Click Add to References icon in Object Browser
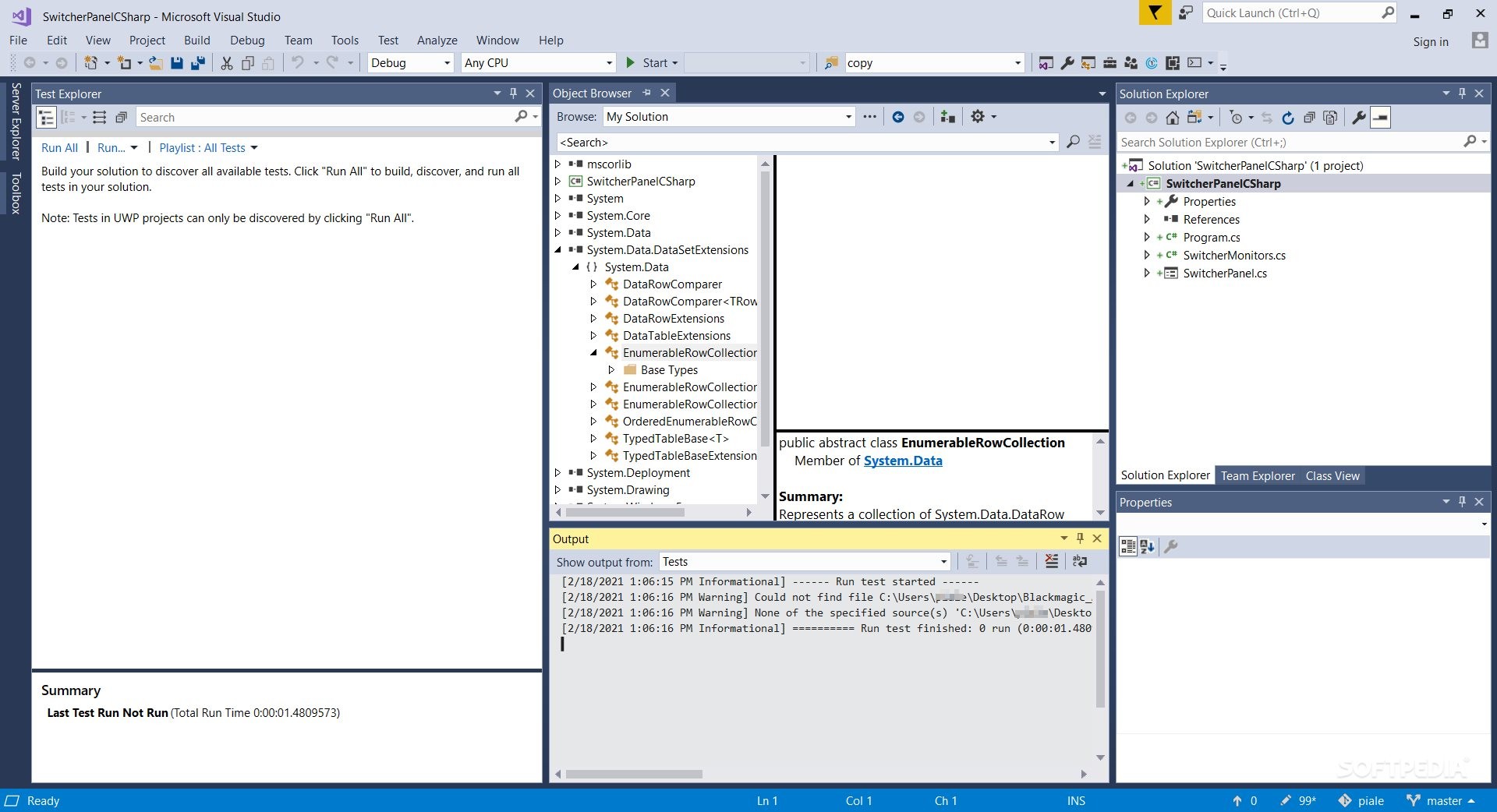The width and height of the screenshot is (1497, 812). click(x=947, y=117)
